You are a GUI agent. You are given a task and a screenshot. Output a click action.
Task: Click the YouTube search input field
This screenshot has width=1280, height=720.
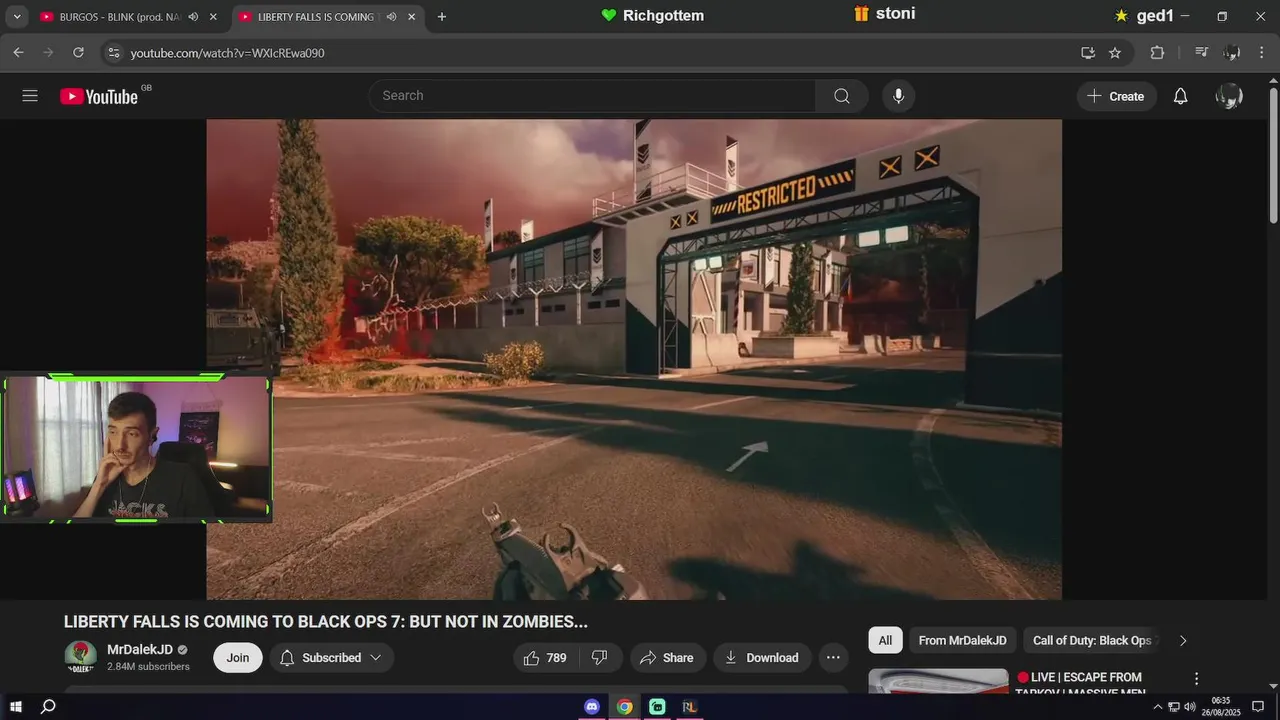[x=592, y=96]
